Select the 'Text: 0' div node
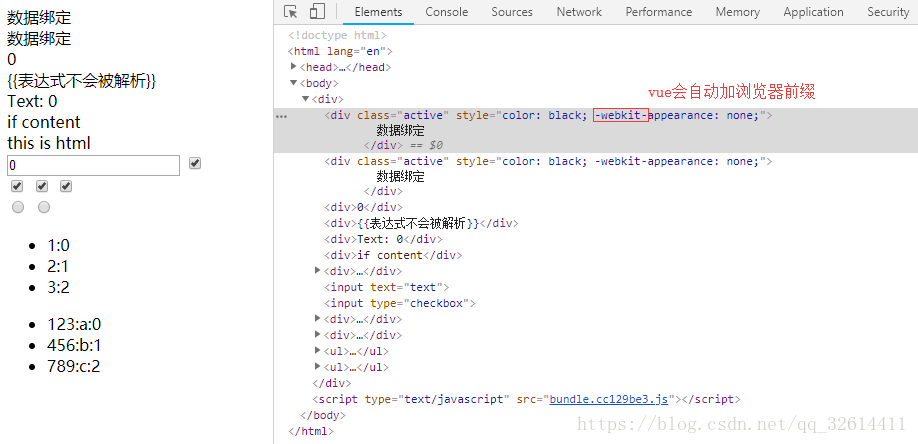The image size is (918, 444). click(x=383, y=239)
